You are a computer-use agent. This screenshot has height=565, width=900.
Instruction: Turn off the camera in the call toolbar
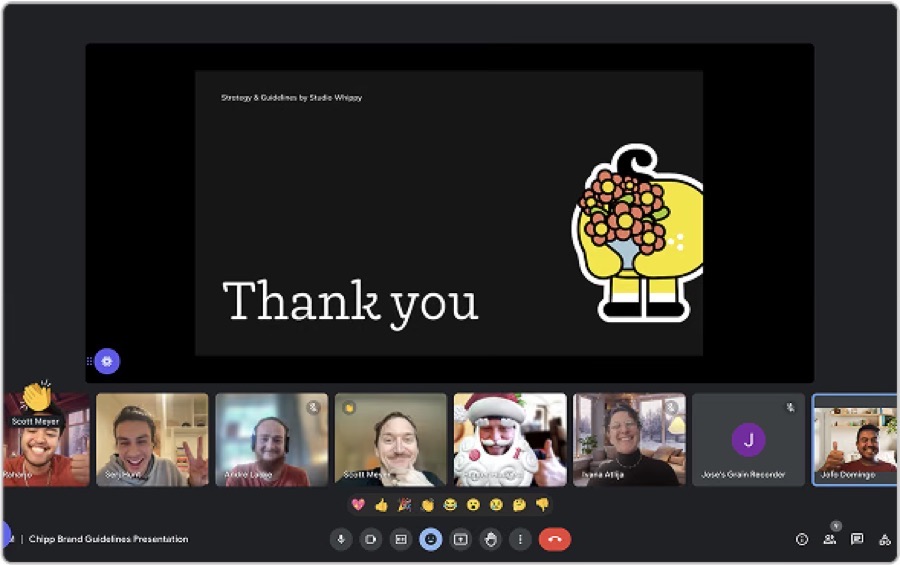pos(371,539)
